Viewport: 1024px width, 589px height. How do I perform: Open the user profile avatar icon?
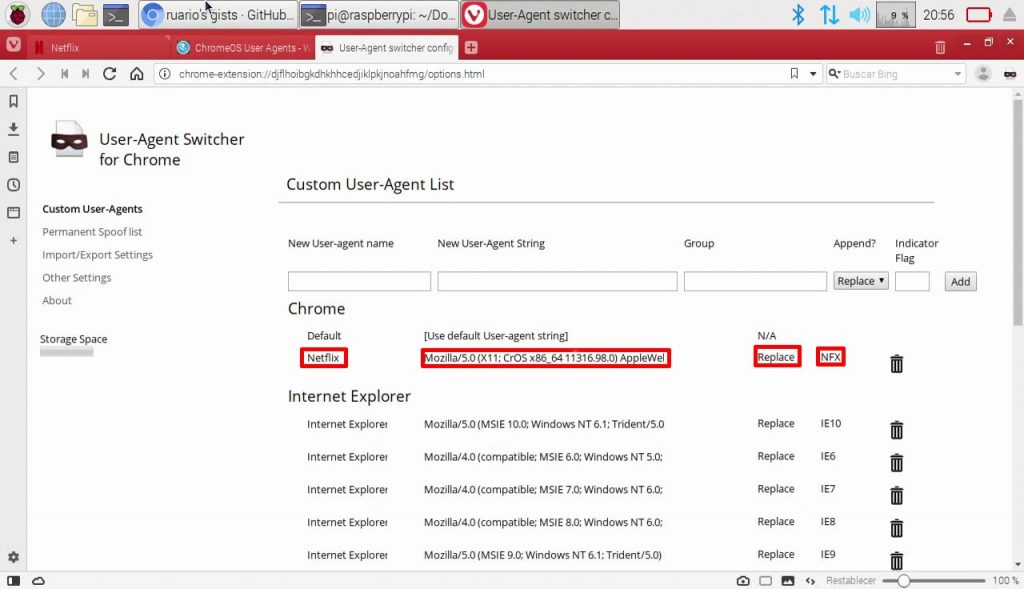(x=983, y=74)
